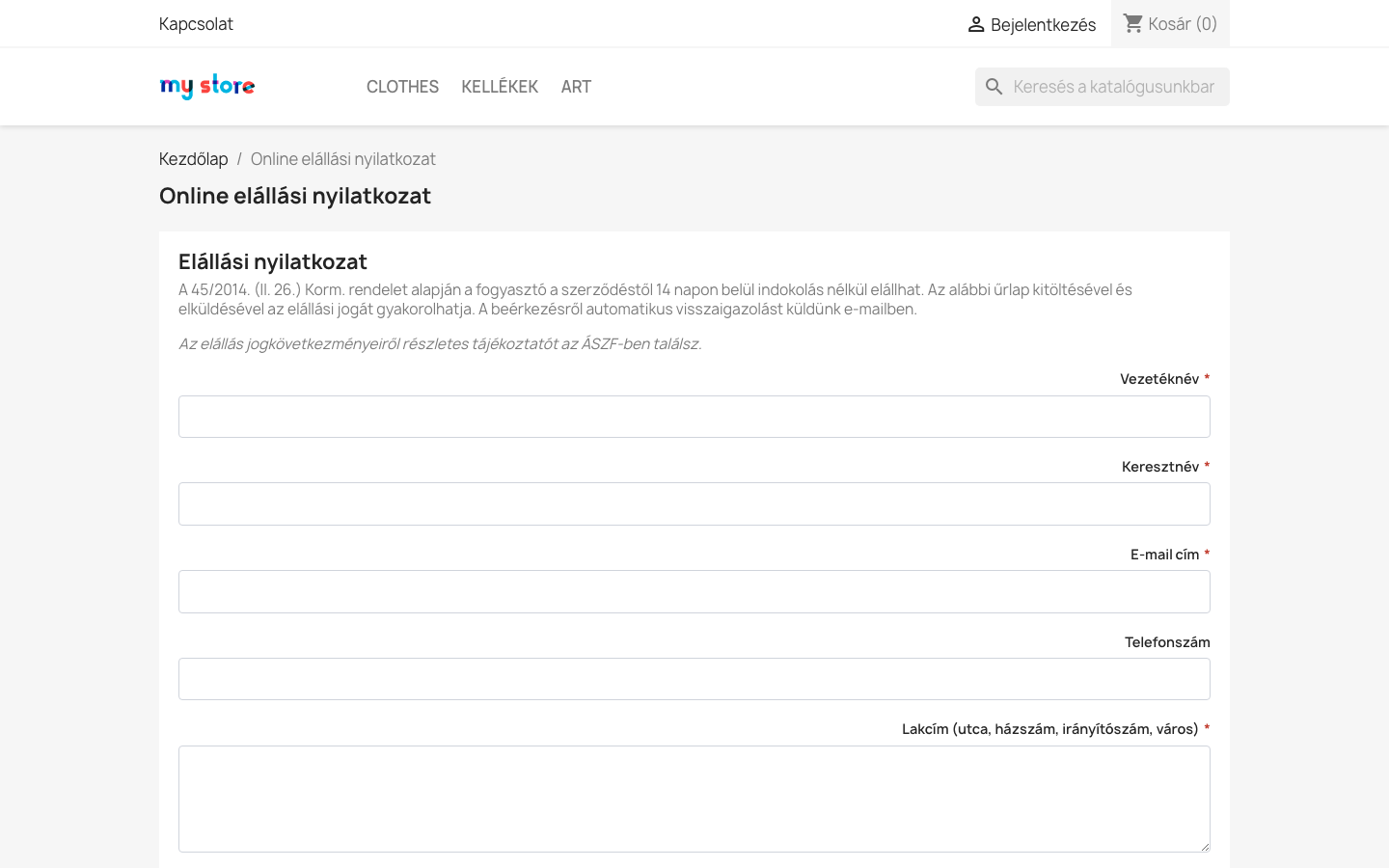Click the Vezetéknév label
The width and height of the screenshot is (1389, 868).
pos(1159,379)
